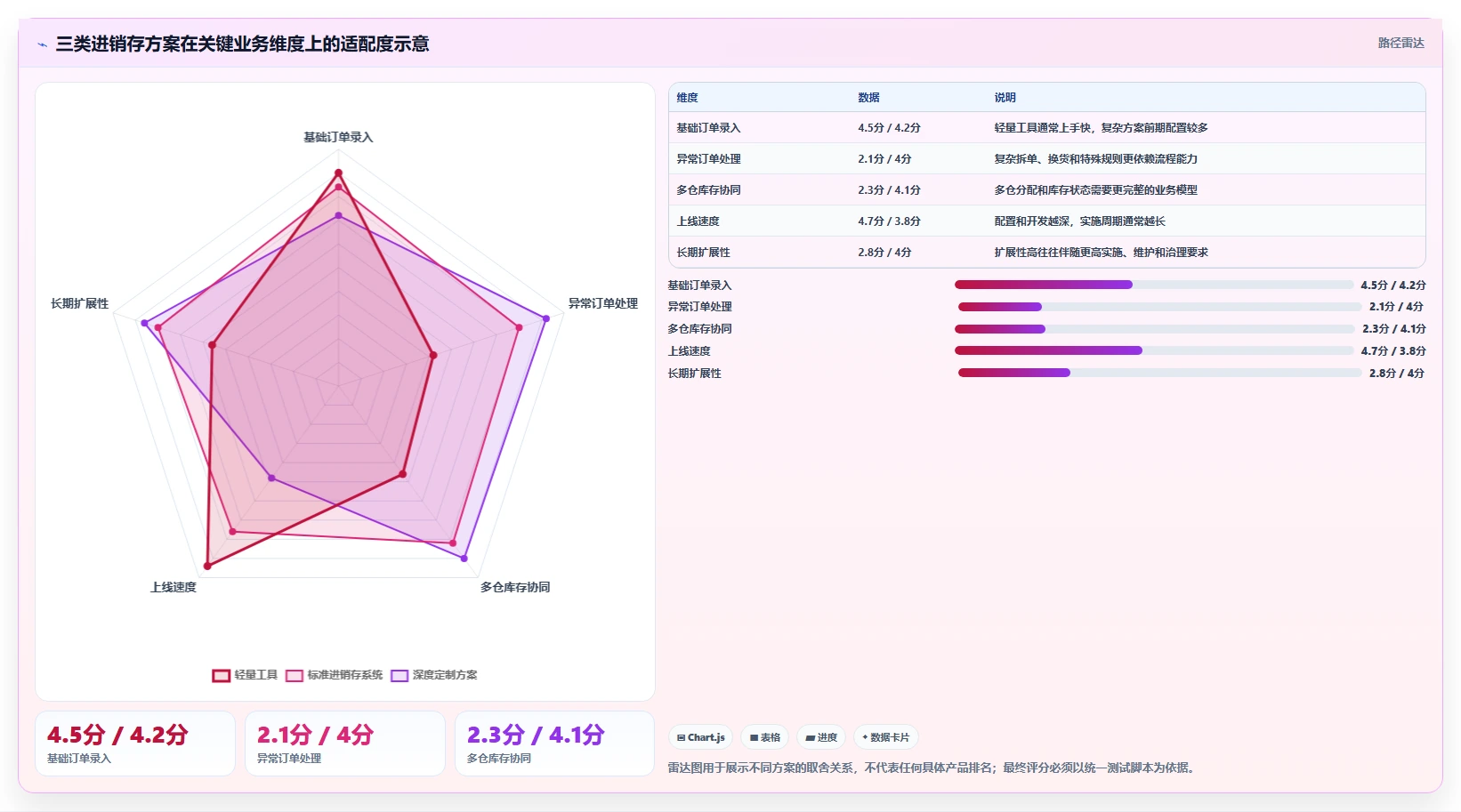Open the 异常订单处理 score card
The image size is (1461, 812).
point(345,744)
